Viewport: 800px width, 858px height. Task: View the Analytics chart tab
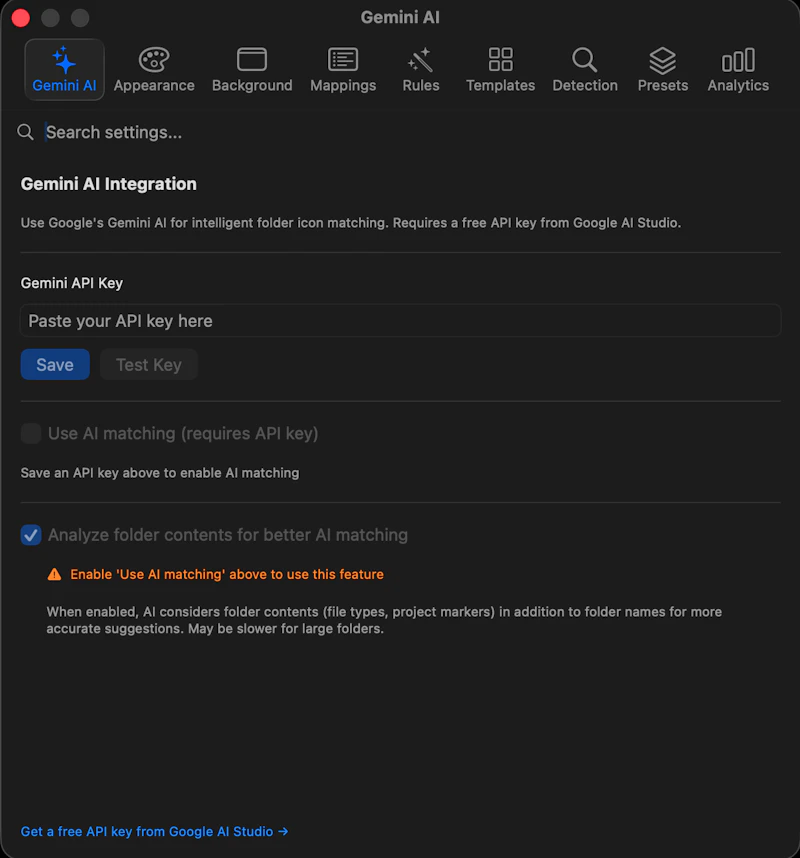click(x=738, y=69)
